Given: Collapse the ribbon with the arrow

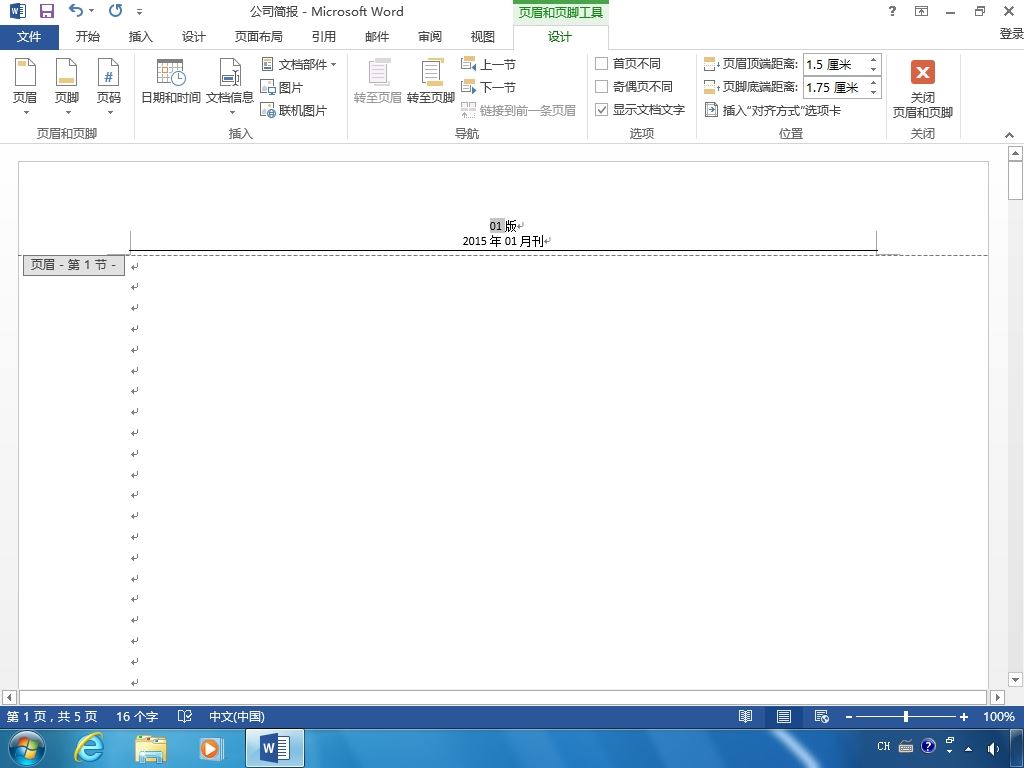Looking at the screenshot, I should pos(1009,135).
